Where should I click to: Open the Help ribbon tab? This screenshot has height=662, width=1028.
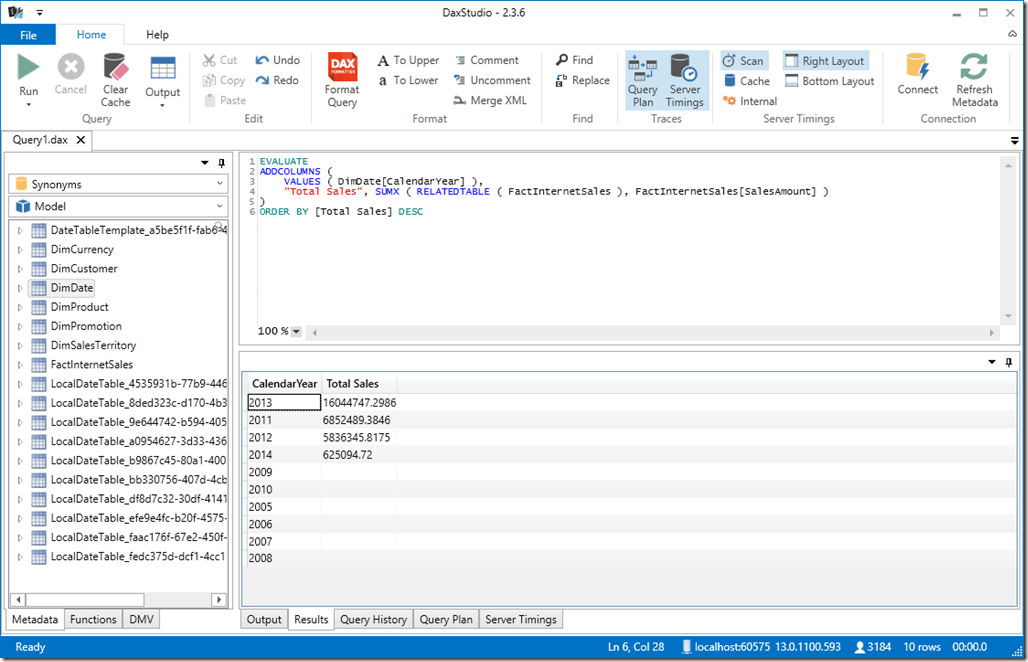click(x=156, y=33)
